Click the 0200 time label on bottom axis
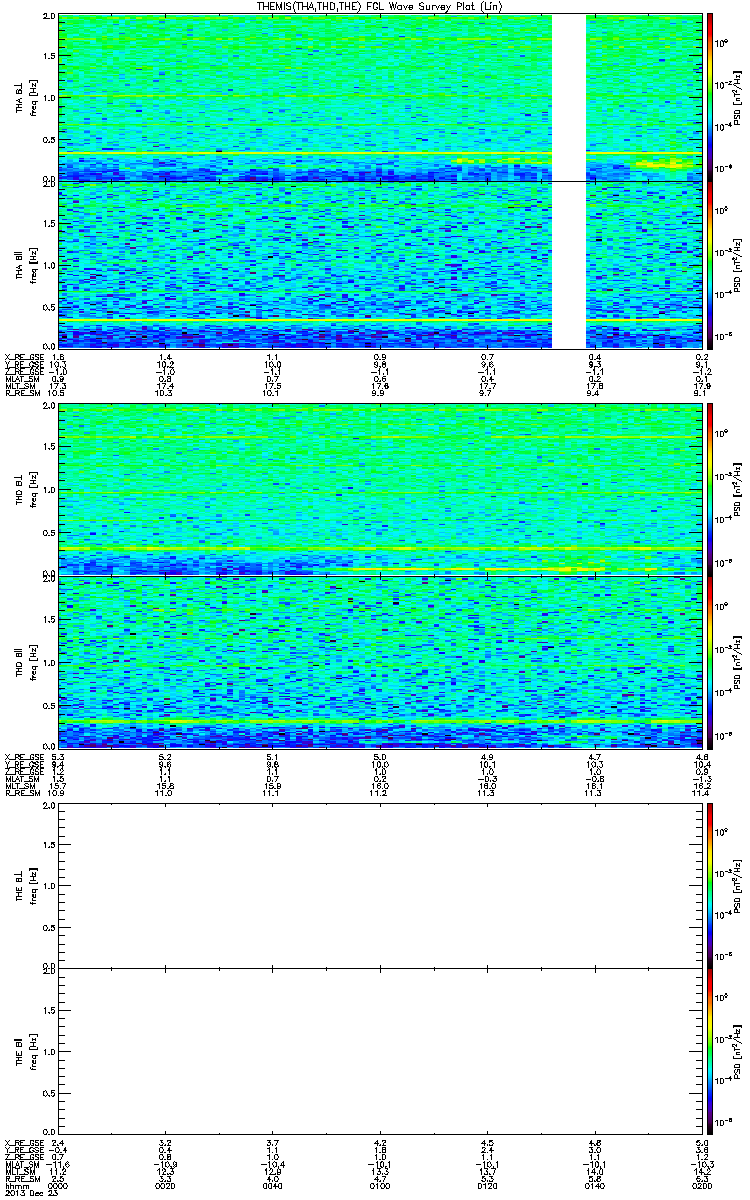 click(x=701, y=1184)
